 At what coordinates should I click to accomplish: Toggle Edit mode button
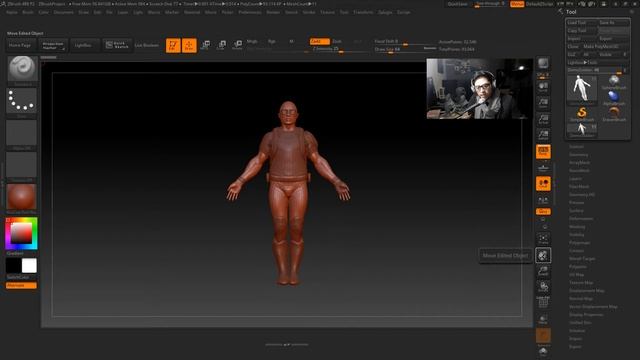click(173, 45)
